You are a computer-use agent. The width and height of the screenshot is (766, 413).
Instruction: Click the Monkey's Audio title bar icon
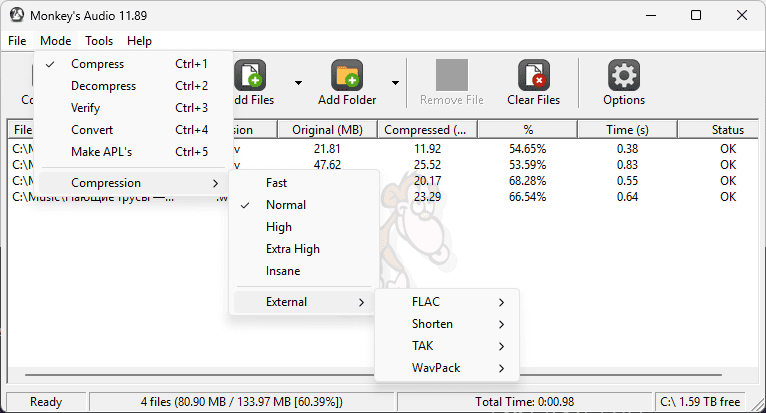pos(17,15)
